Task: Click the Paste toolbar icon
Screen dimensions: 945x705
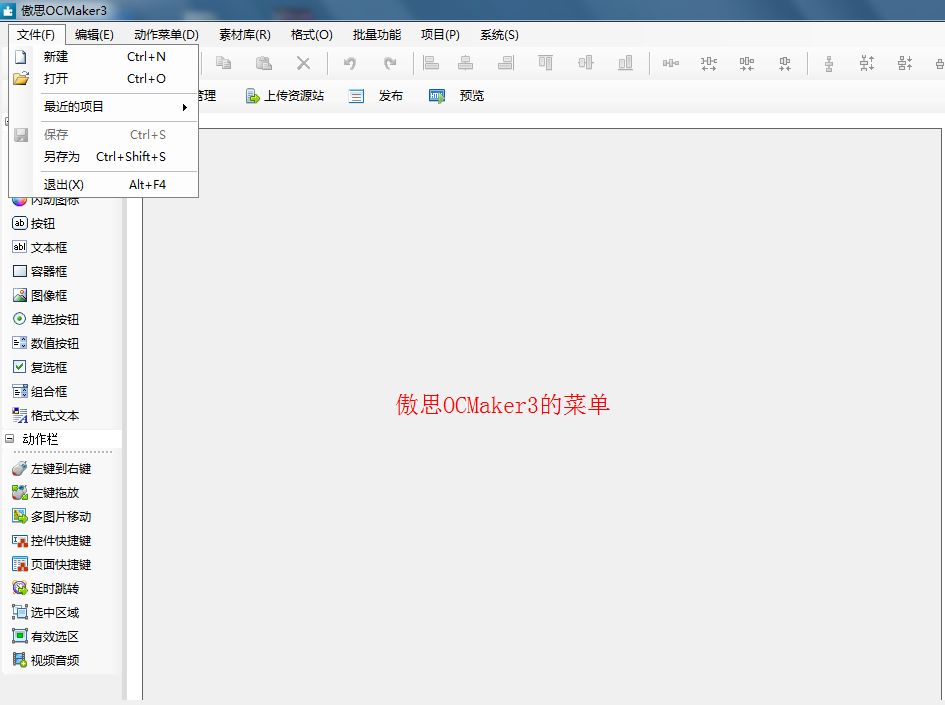Action: [x=263, y=63]
